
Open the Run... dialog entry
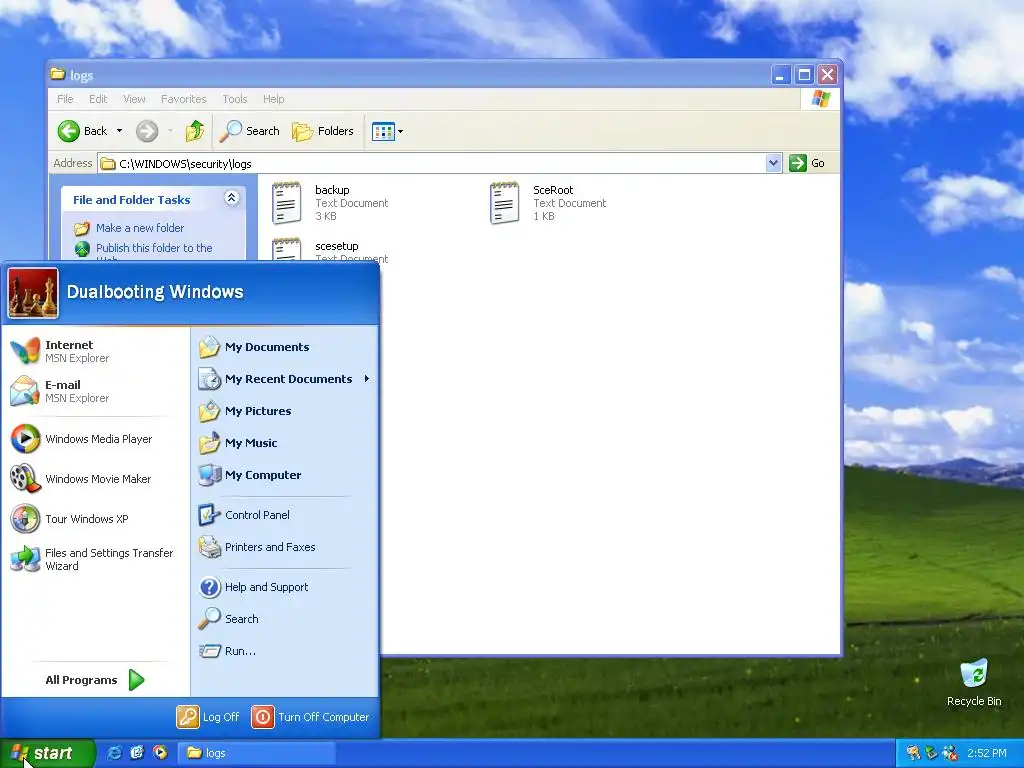pyautogui.click(x=227, y=651)
